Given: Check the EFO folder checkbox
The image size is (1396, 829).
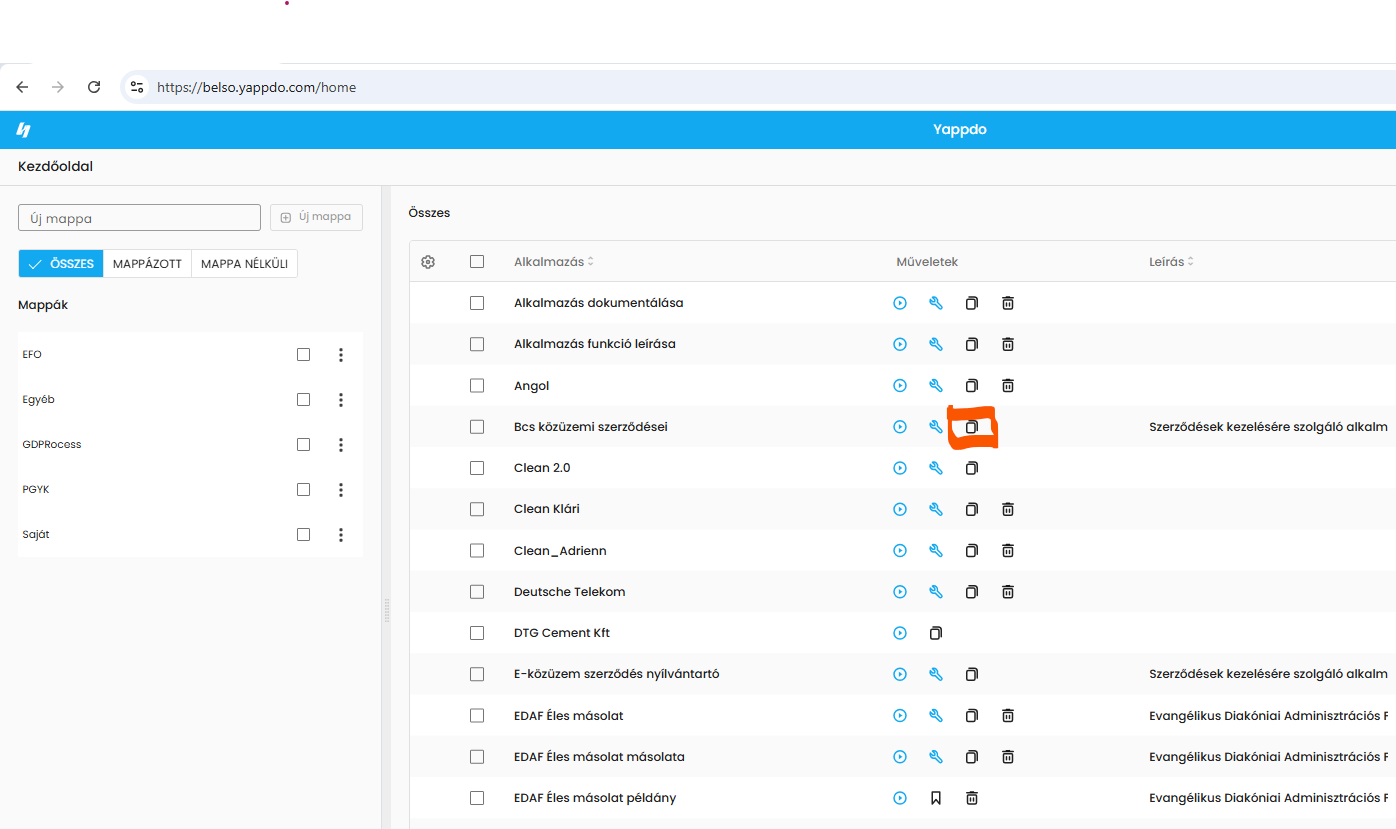Looking at the screenshot, I should [303, 355].
